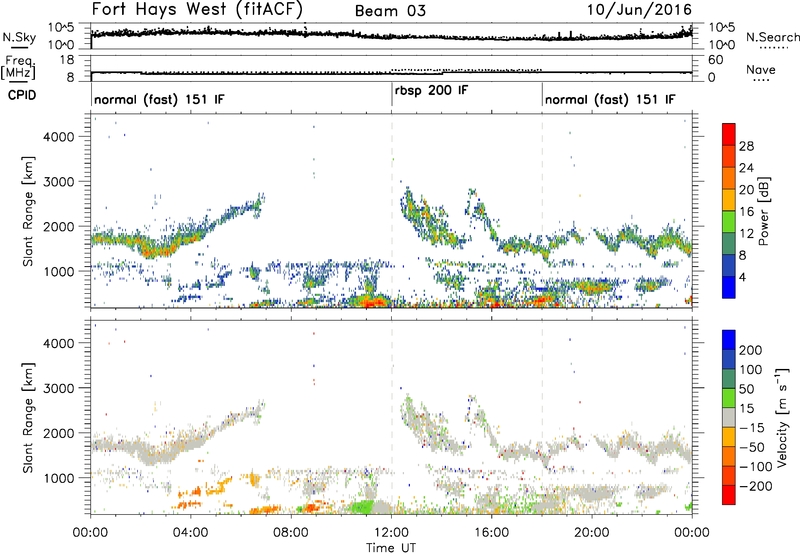Click the 'N.Search' legend label

(772, 37)
